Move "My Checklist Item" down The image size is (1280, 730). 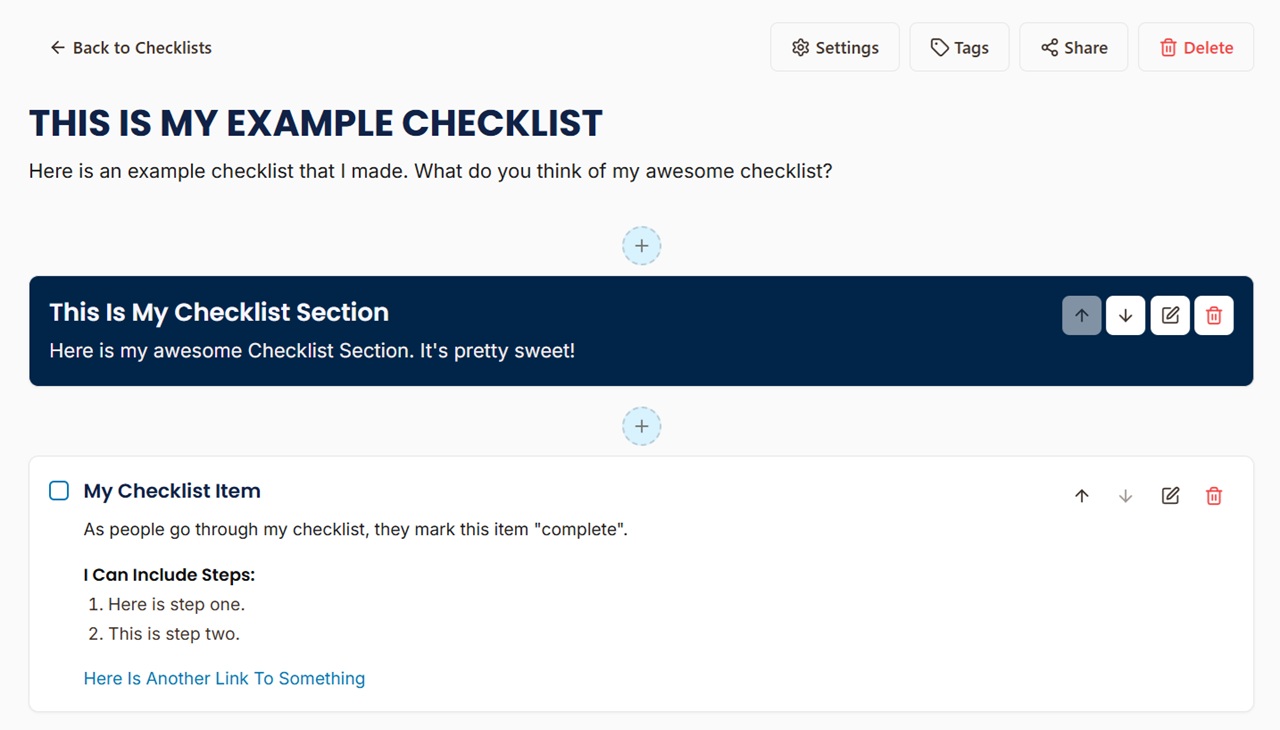pos(1125,495)
